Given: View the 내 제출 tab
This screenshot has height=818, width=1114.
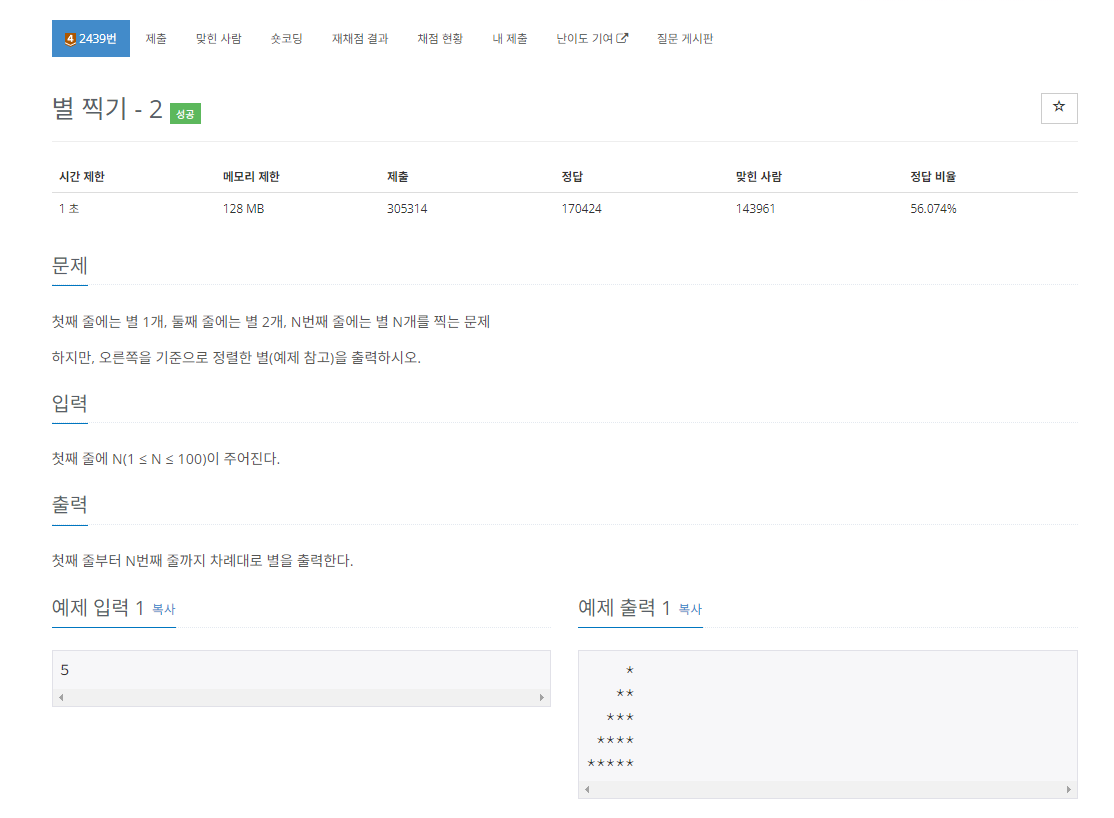Looking at the screenshot, I should (510, 38).
